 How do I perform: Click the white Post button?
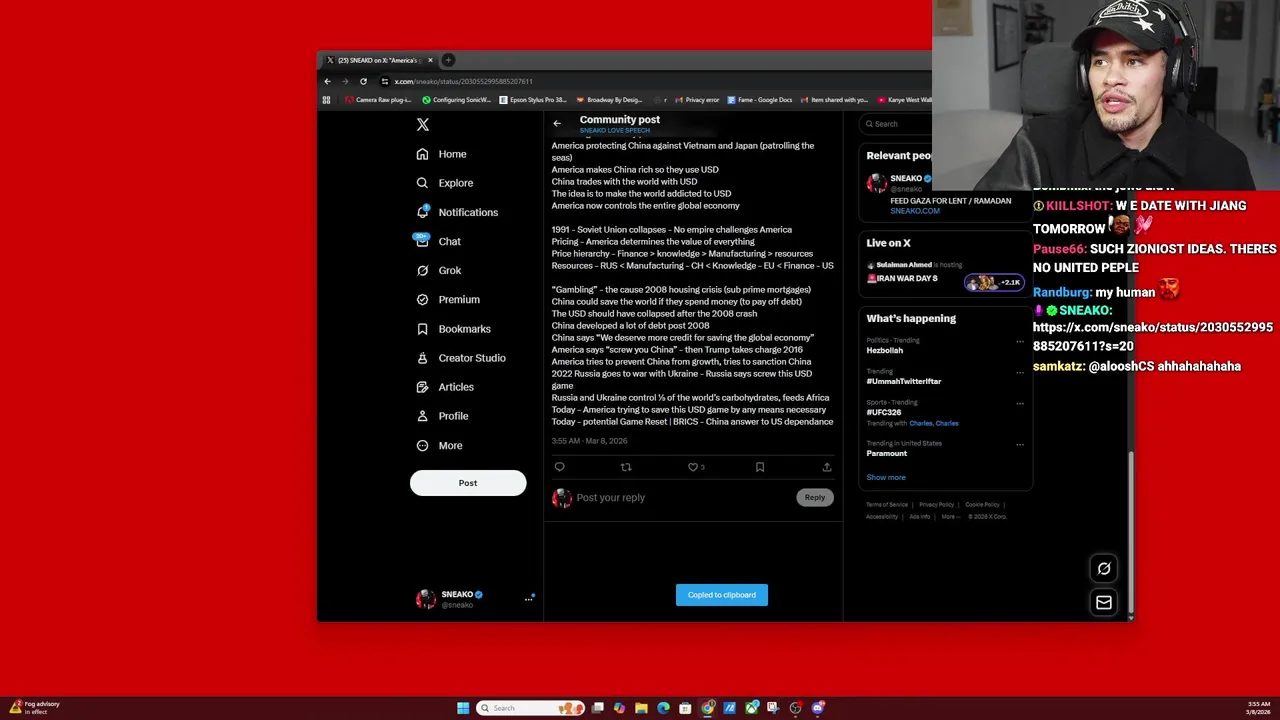(x=468, y=483)
